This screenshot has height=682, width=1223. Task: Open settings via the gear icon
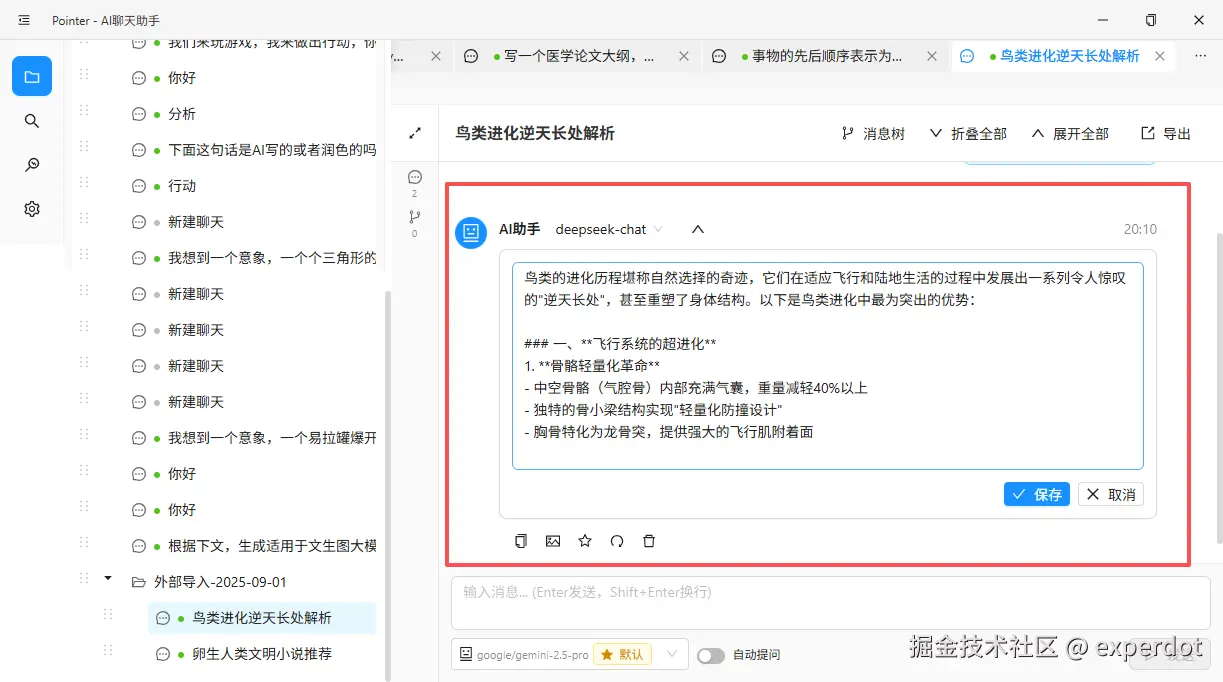pyautogui.click(x=32, y=209)
